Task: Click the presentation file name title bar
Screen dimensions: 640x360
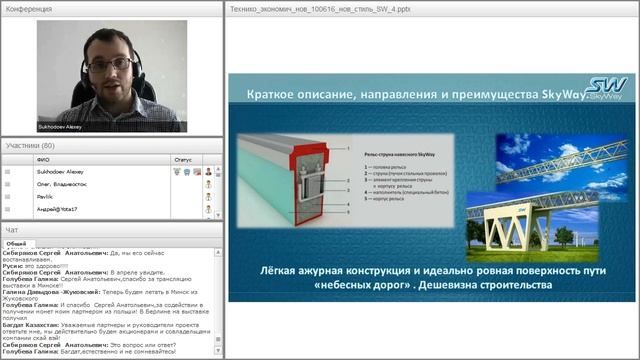Action: pos(432,9)
